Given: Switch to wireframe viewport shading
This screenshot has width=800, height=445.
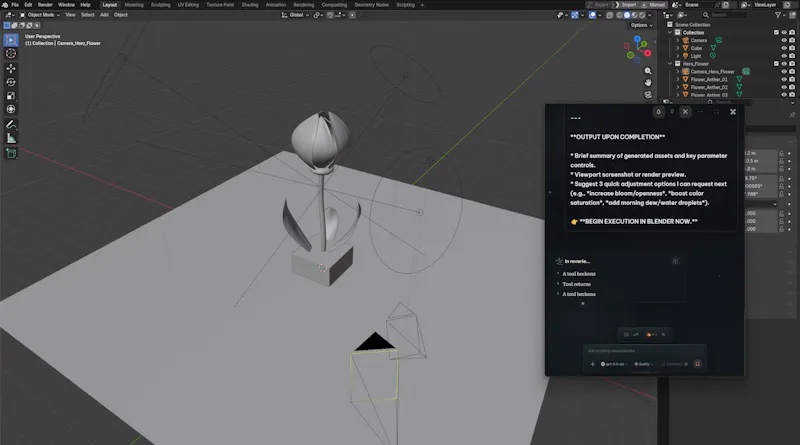Looking at the screenshot, I should pos(619,15).
